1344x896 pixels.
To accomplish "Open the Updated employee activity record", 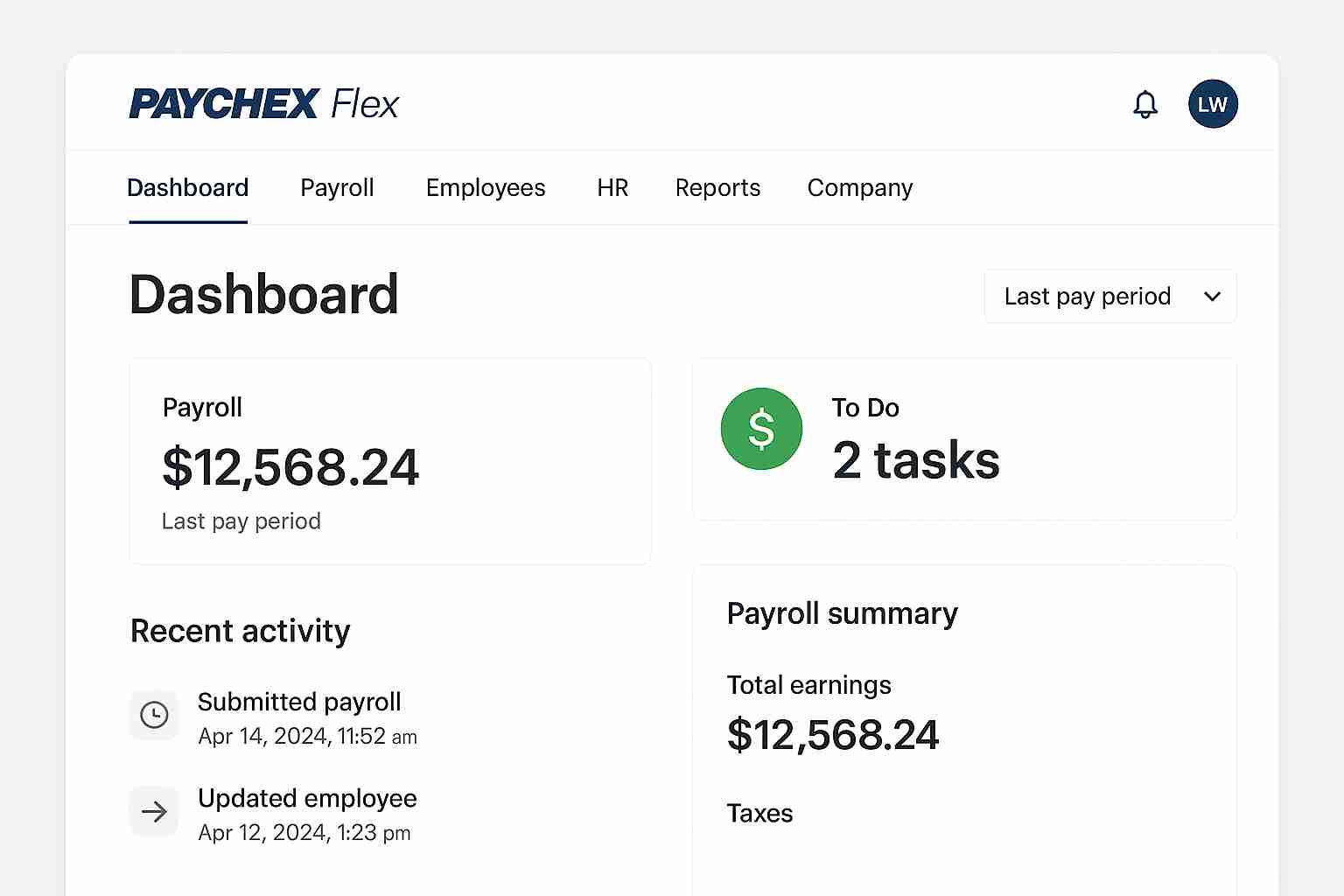I will [x=307, y=798].
